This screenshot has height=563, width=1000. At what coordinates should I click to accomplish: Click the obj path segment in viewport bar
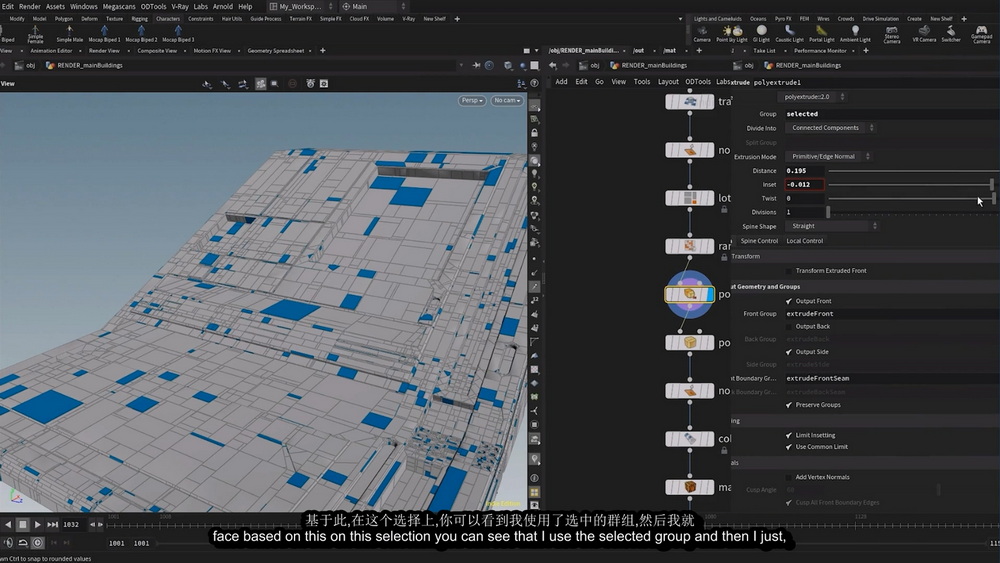tap(30, 65)
